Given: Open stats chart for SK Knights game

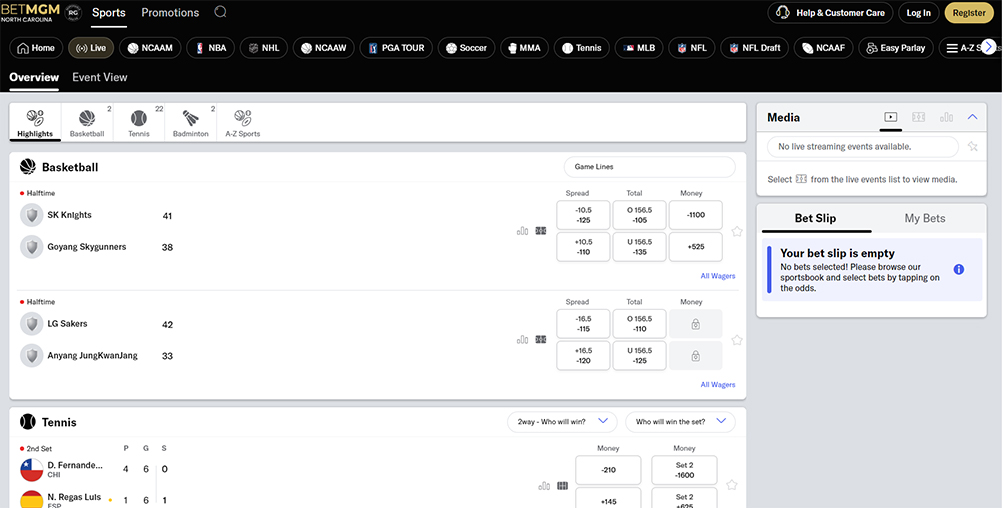Looking at the screenshot, I should [522, 231].
